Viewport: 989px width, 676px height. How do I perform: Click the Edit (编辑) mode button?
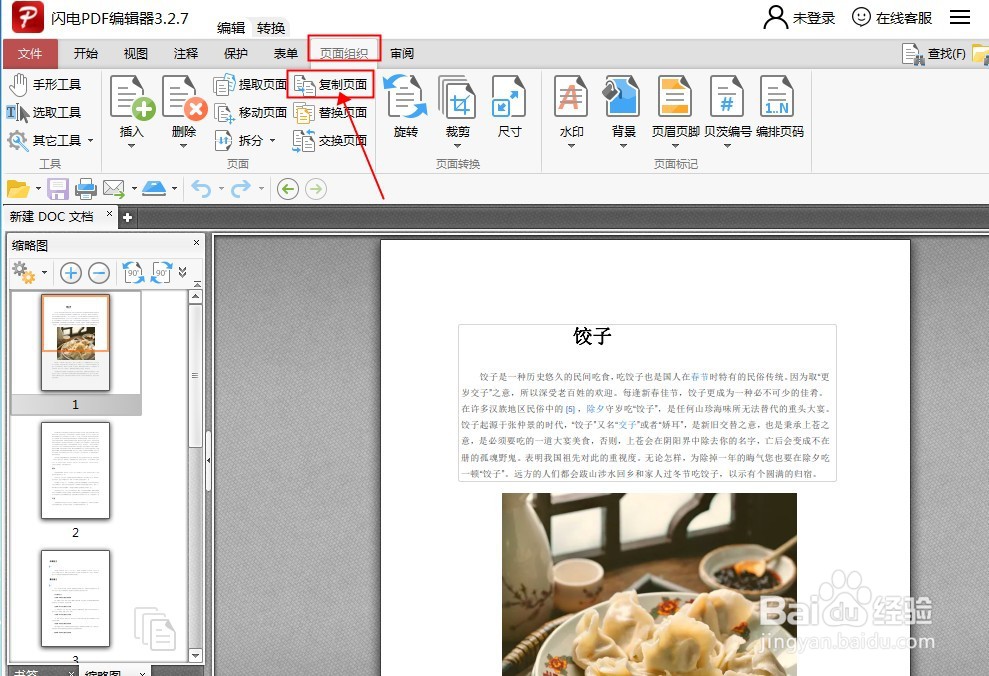click(x=231, y=28)
